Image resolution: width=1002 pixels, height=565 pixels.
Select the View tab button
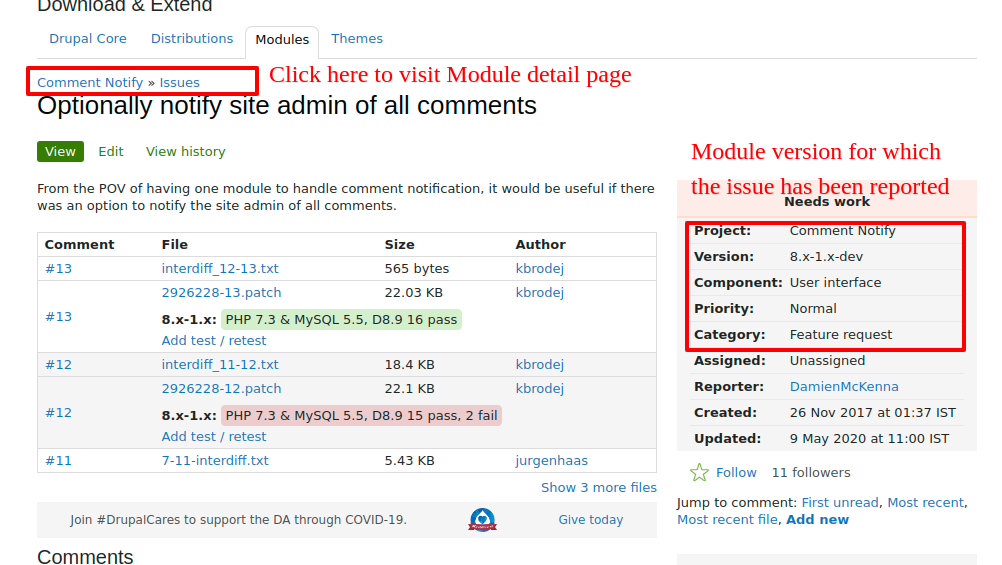60,151
